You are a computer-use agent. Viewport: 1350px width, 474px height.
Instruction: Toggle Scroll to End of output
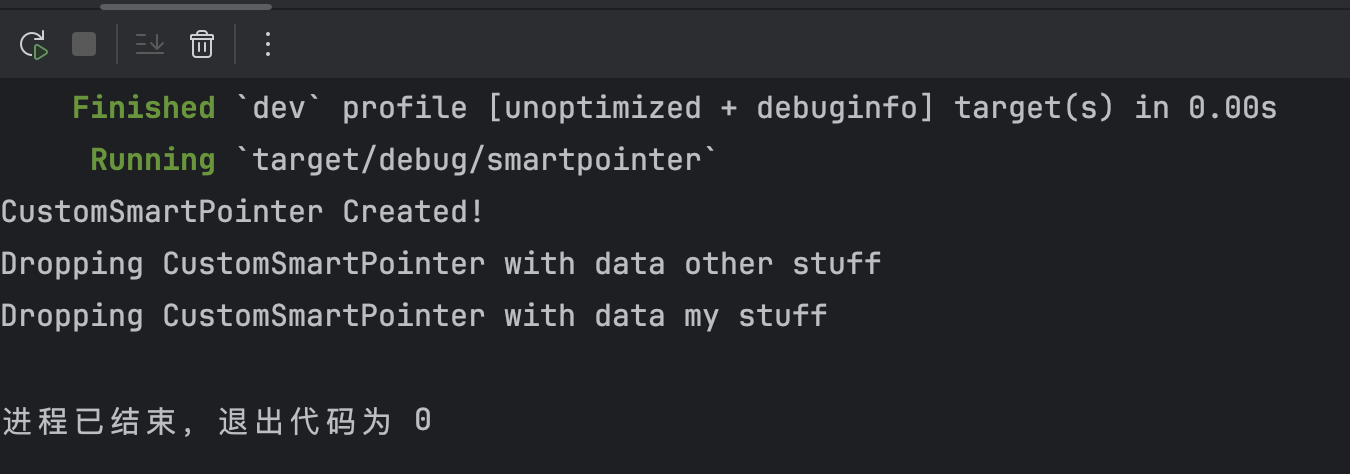click(150, 44)
